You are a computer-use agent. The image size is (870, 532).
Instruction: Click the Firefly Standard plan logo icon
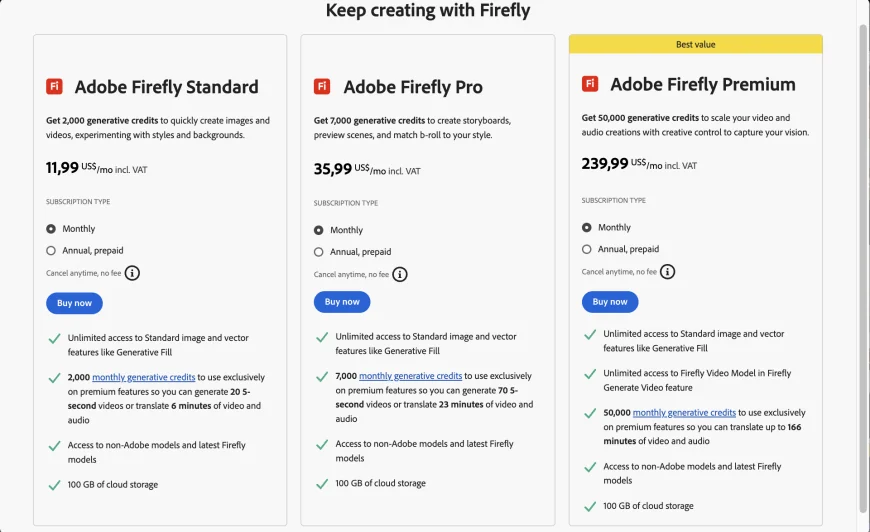54,87
